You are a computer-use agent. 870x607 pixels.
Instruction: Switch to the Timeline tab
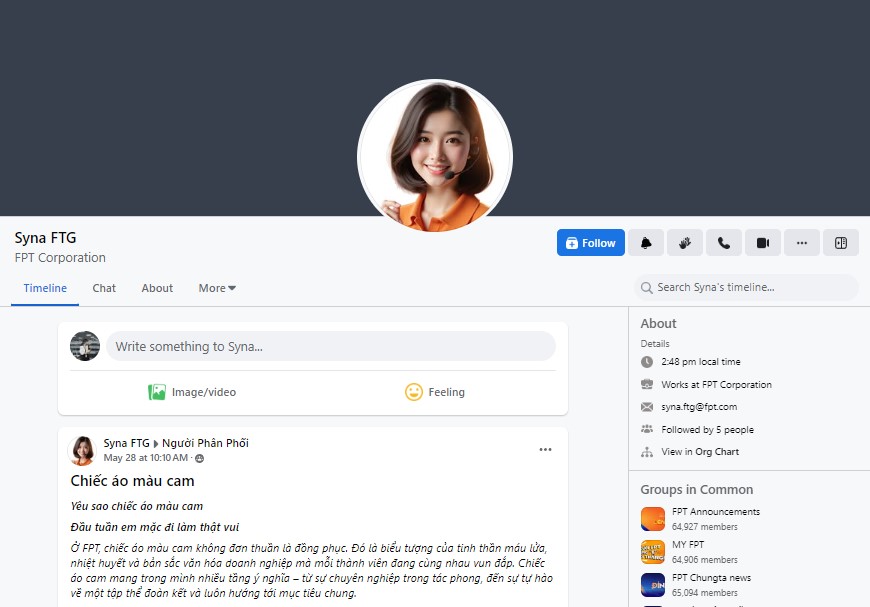45,288
